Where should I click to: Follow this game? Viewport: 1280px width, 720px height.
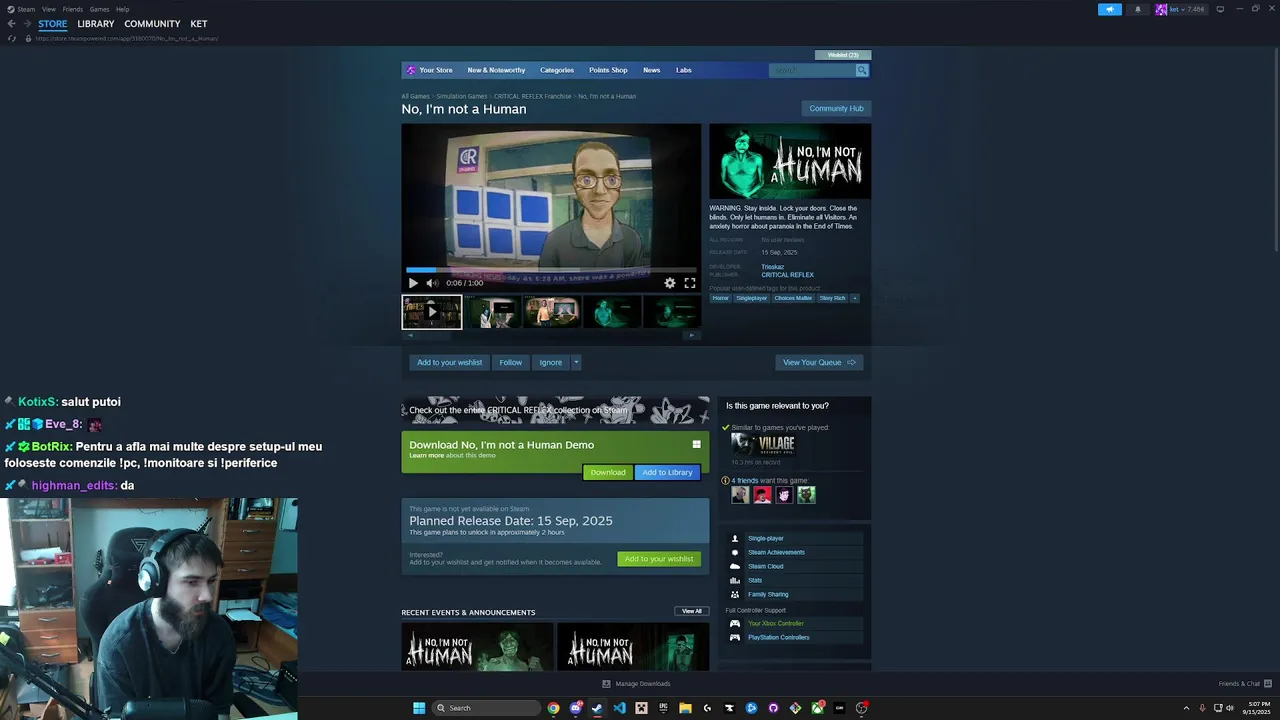511,362
